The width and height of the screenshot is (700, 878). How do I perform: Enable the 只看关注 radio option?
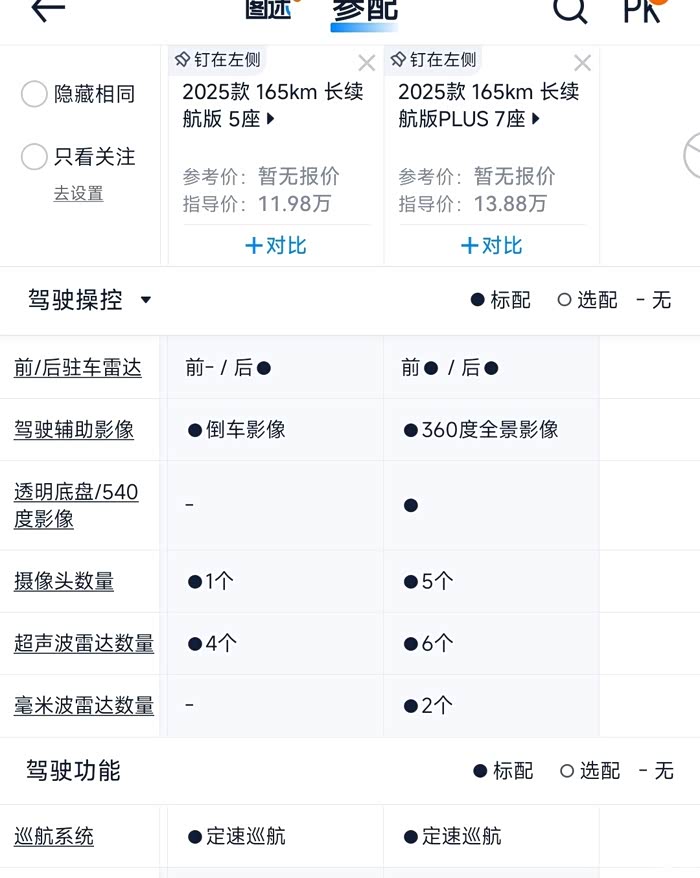pyautogui.click(x=35, y=157)
